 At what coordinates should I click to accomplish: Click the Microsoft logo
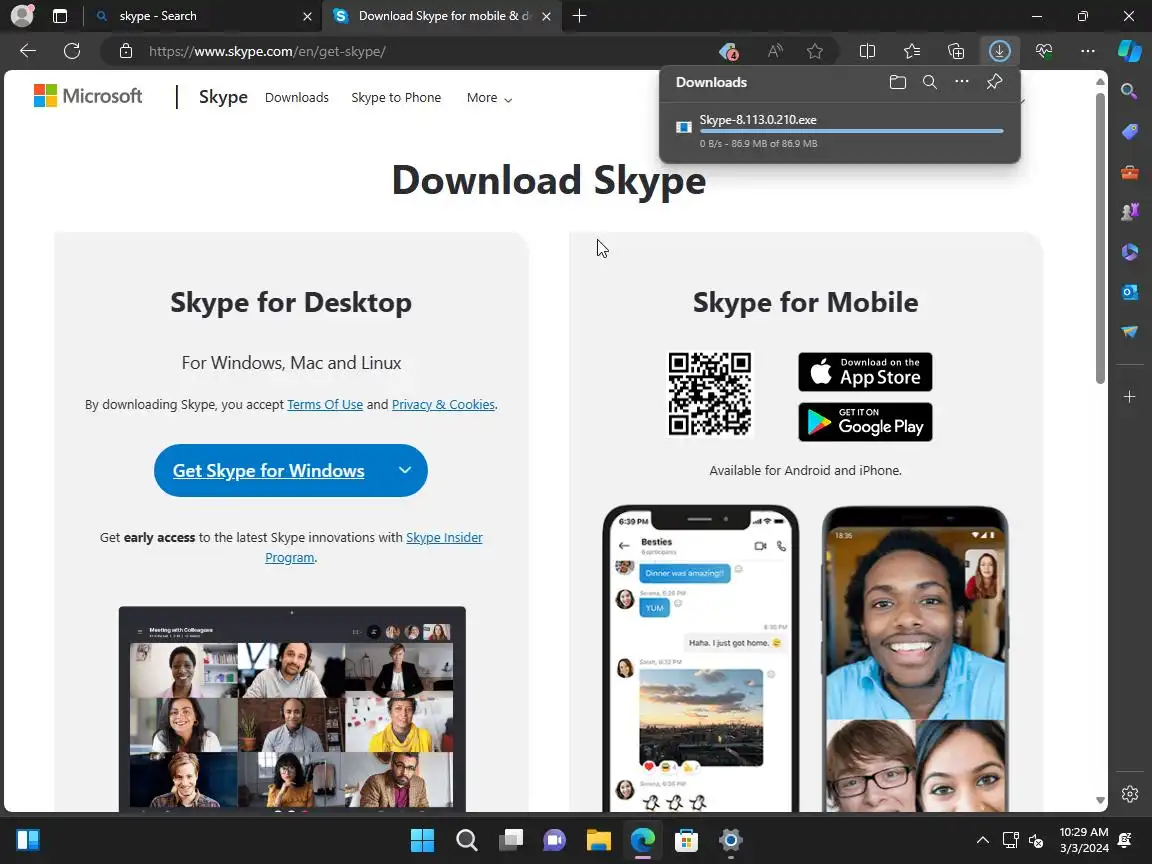pos(88,96)
